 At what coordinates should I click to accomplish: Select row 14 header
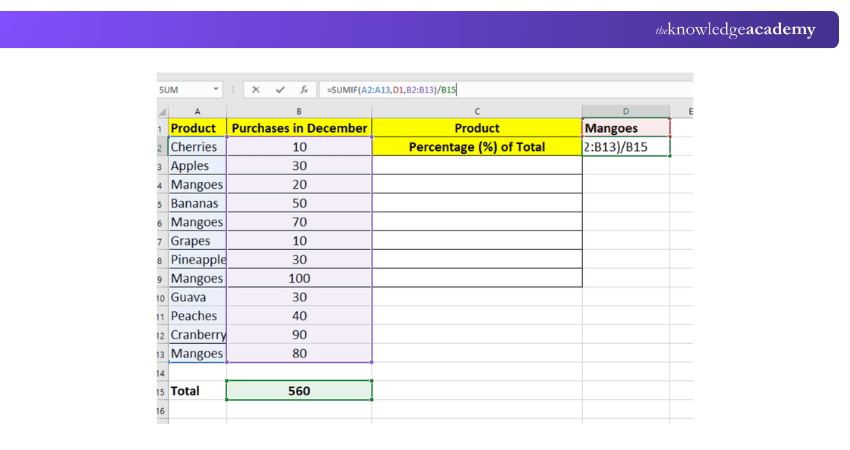pos(162,373)
